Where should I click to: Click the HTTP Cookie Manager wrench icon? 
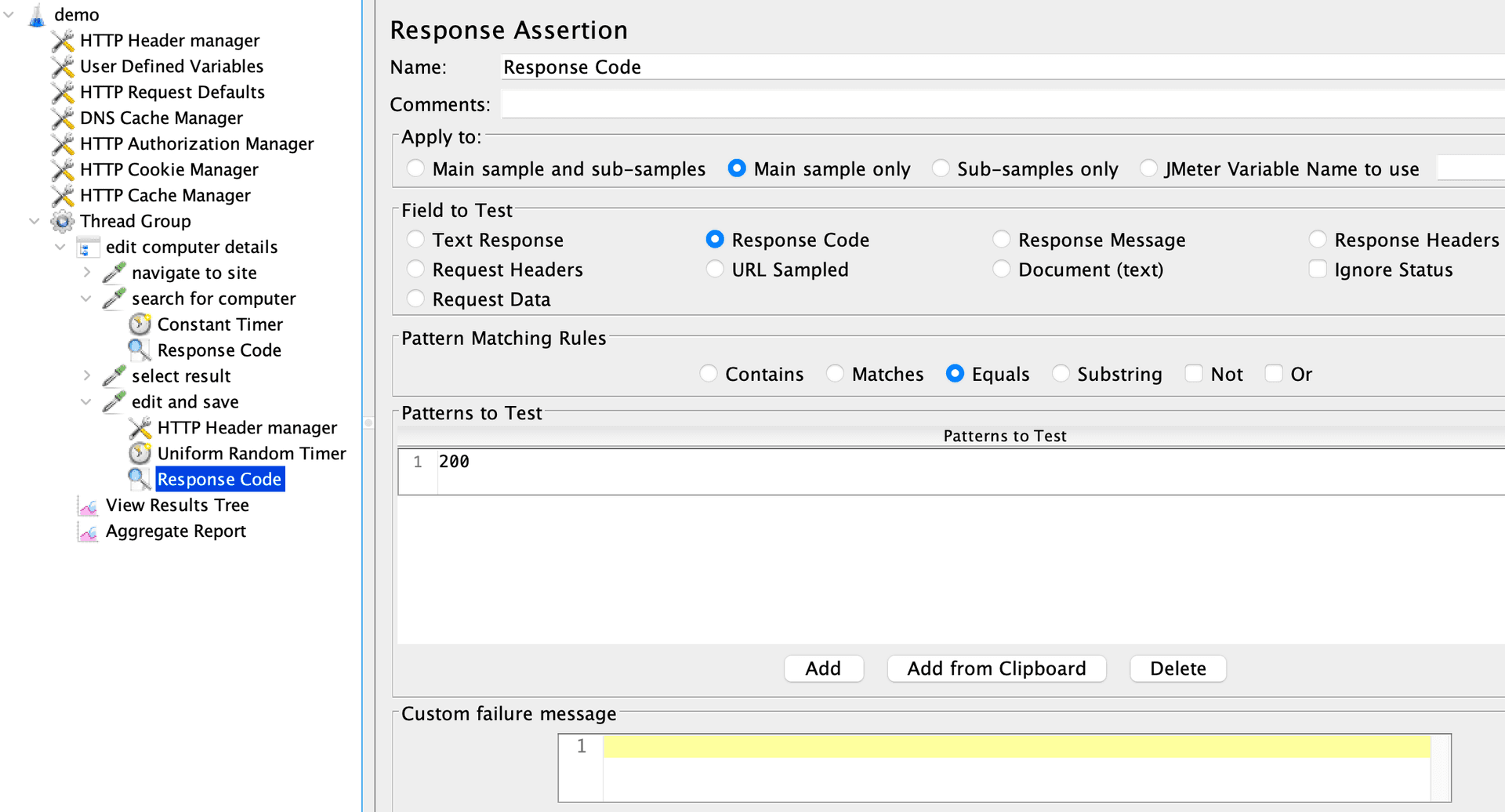click(63, 170)
